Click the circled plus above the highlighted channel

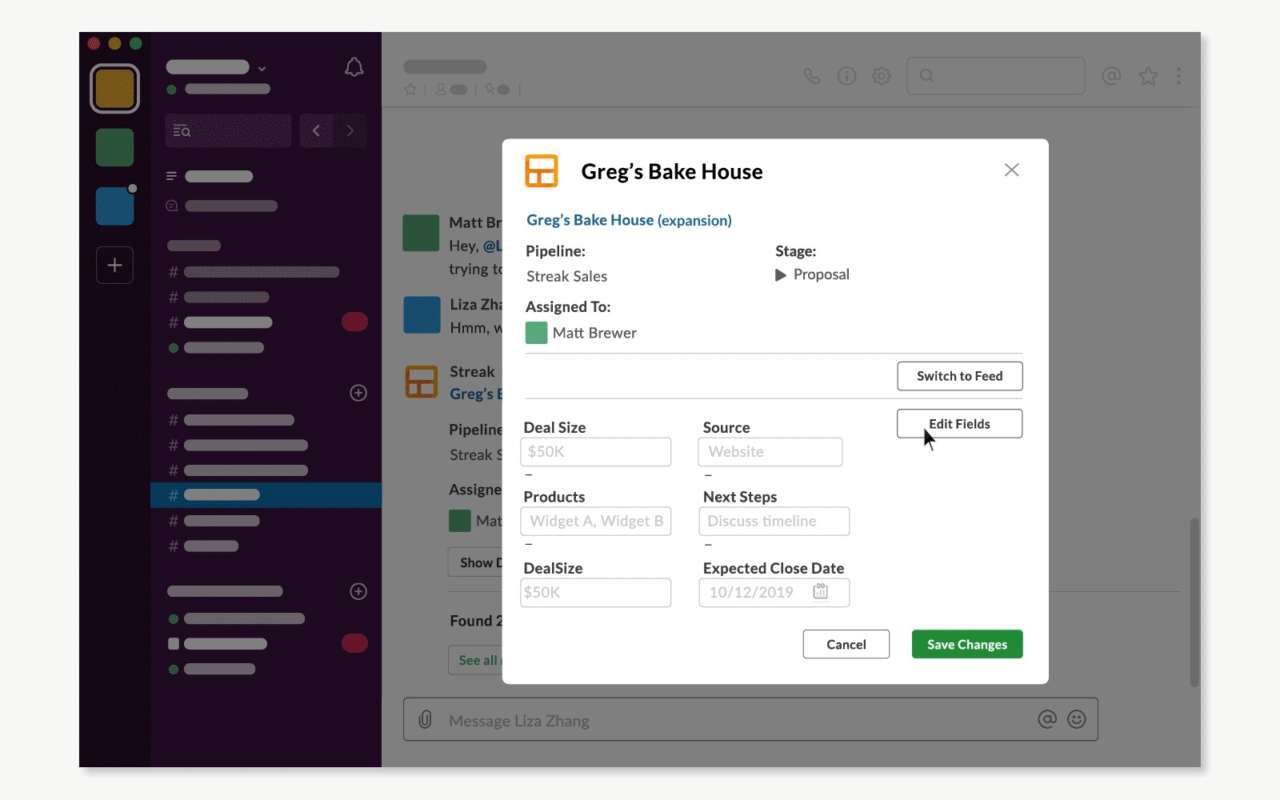358,393
